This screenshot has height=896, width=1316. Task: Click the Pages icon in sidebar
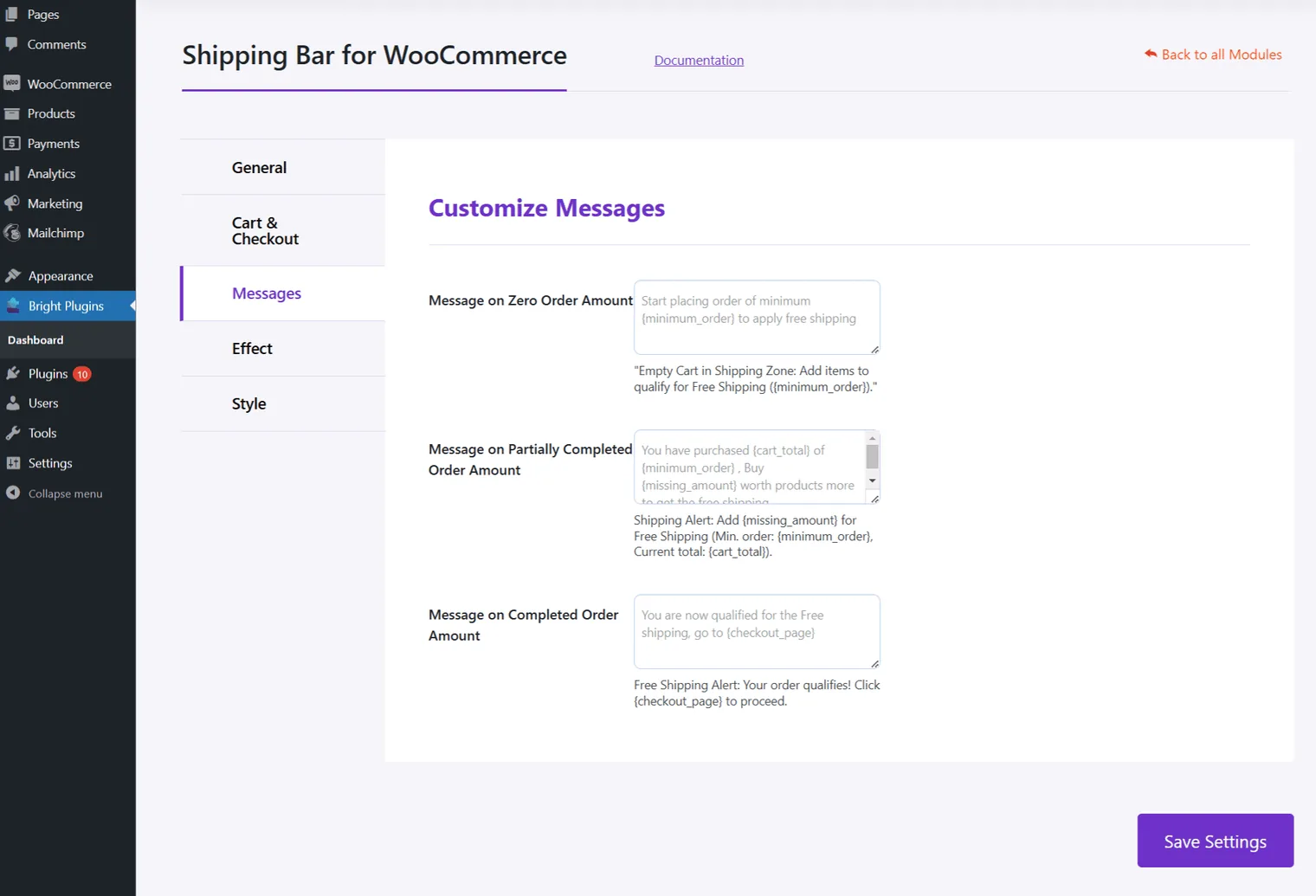pos(12,14)
